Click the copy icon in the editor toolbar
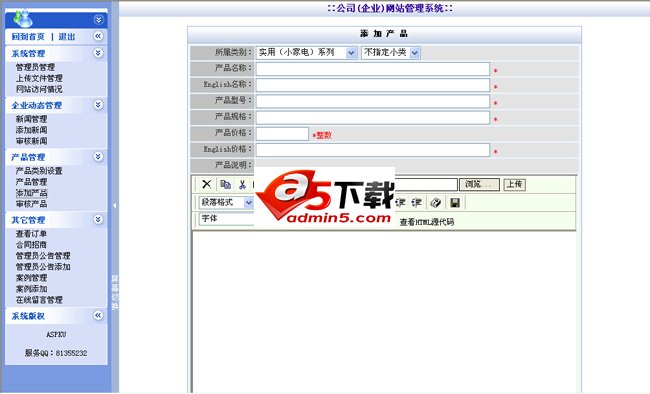This screenshot has height=394, width=650. (x=226, y=184)
